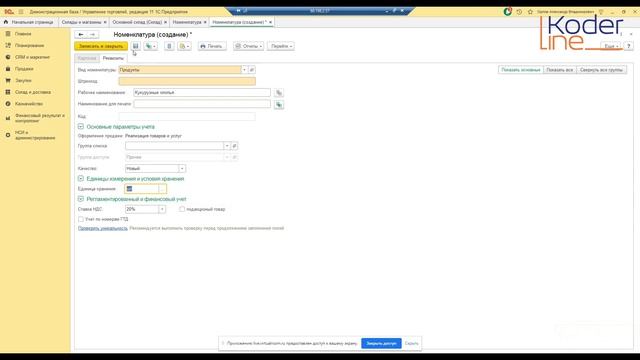The image size is (640, 360).
Task: Go back with the left arrow
Action: click(81, 35)
